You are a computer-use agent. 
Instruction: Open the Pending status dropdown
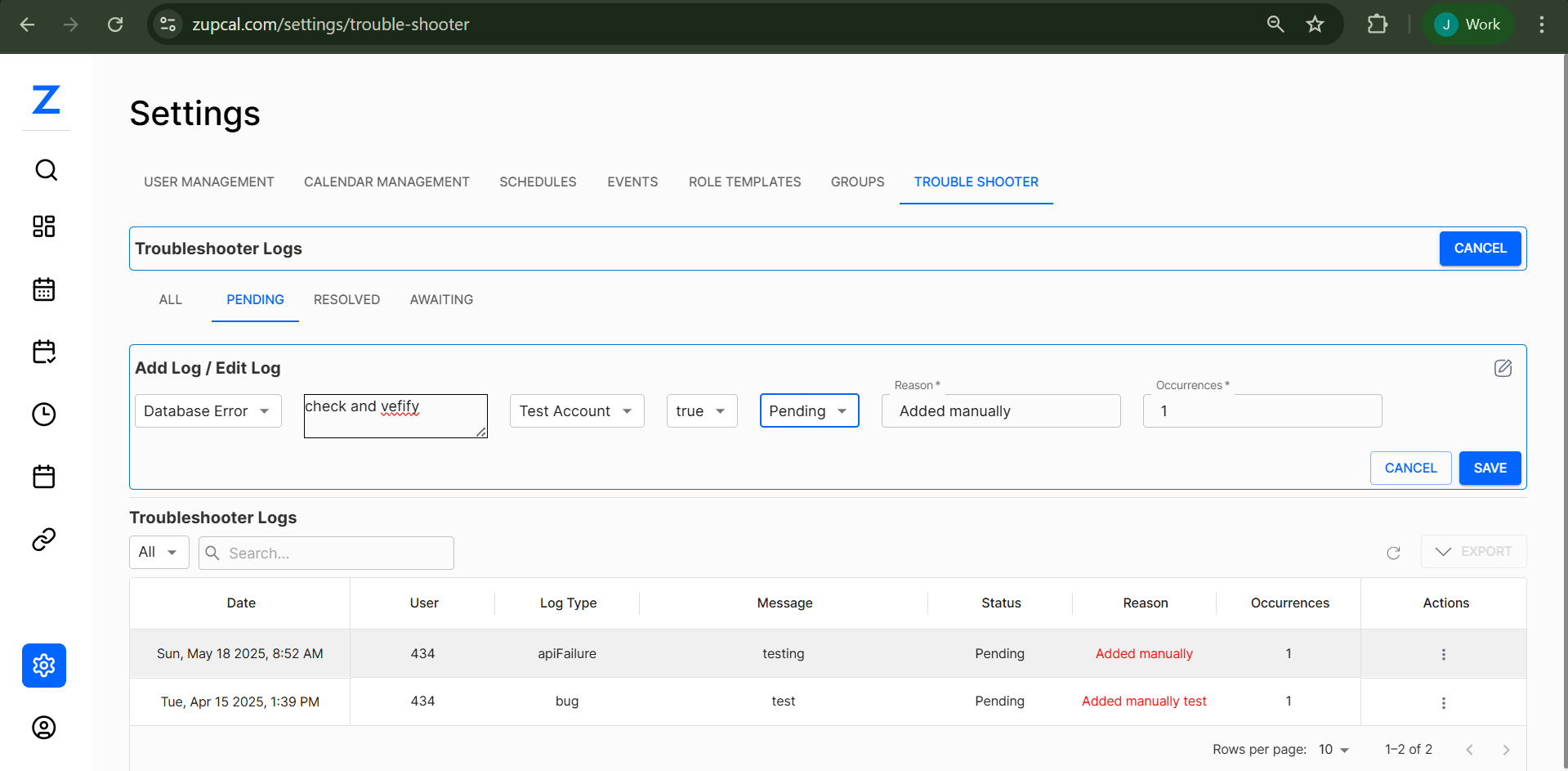(808, 411)
